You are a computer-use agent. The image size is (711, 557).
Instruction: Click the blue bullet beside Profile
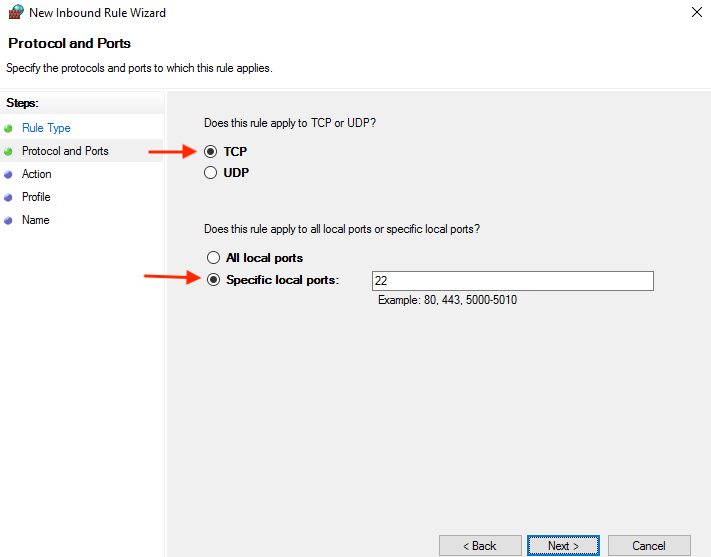8,198
